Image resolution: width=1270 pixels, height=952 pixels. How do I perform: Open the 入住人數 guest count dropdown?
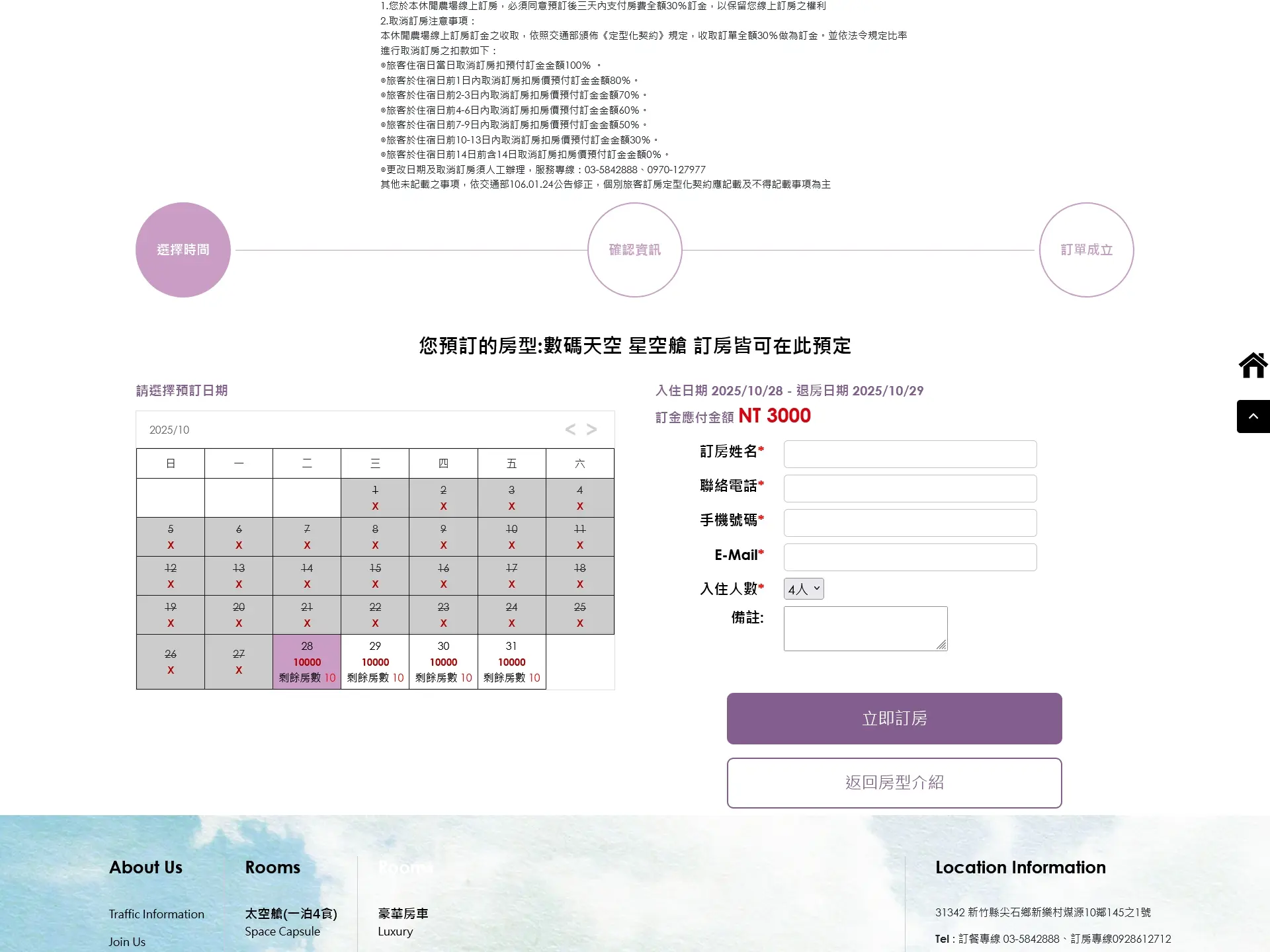point(804,589)
